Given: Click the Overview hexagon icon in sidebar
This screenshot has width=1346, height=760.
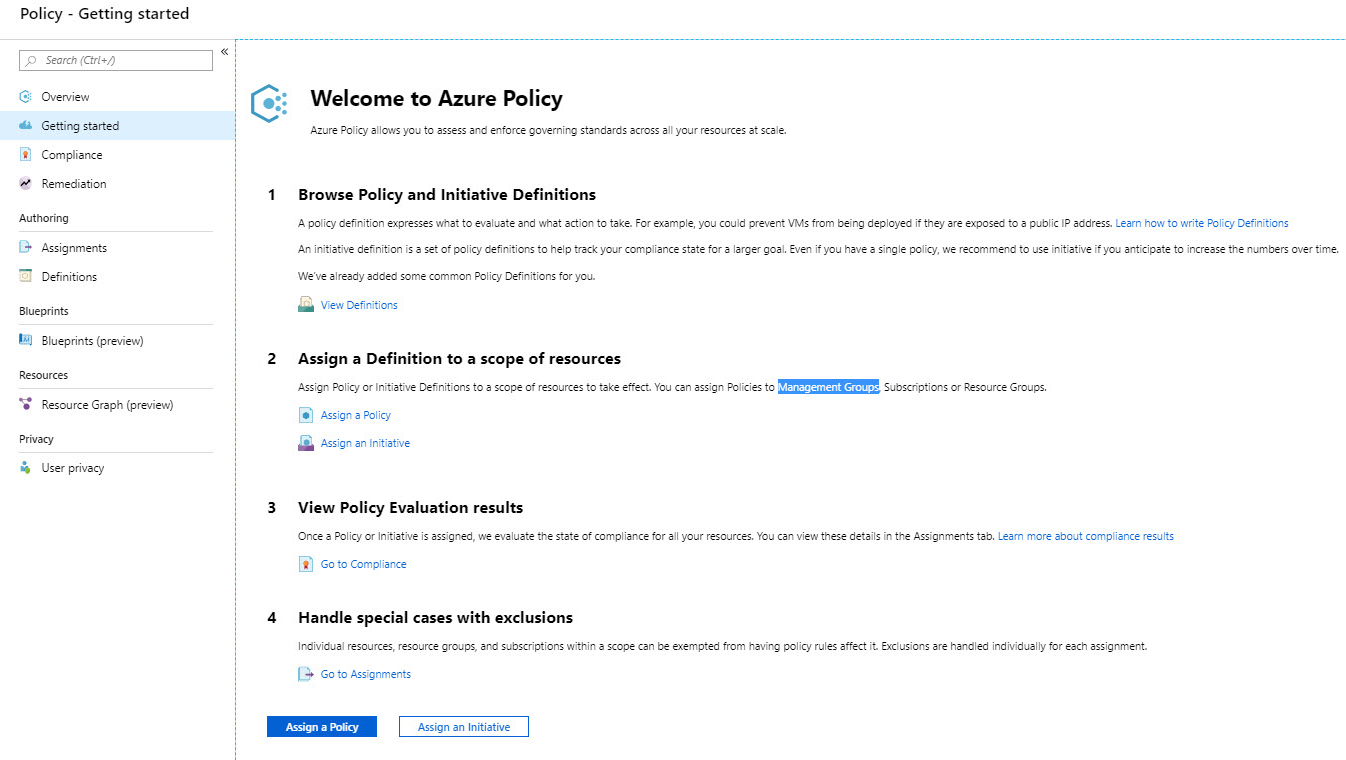Looking at the screenshot, I should click(x=26, y=97).
